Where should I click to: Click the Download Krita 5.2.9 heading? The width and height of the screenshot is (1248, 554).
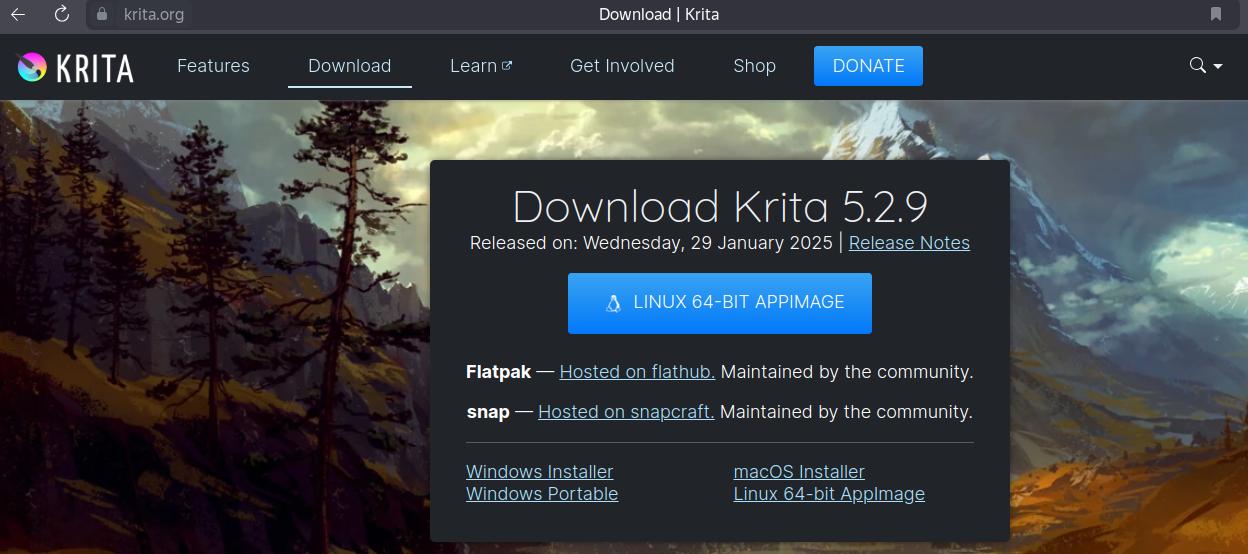[720, 207]
